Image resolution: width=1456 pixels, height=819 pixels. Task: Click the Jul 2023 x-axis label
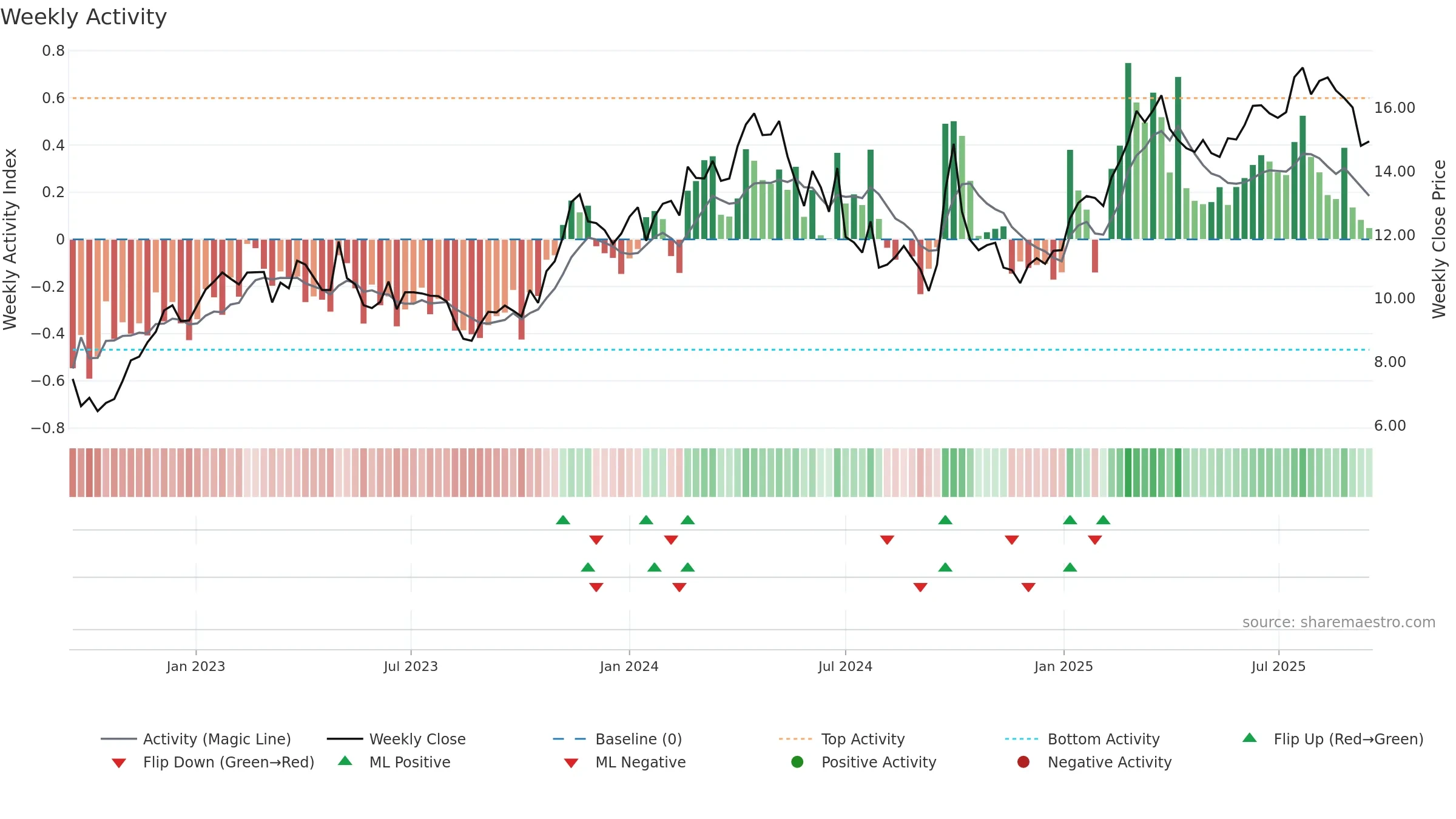(x=411, y=666)
